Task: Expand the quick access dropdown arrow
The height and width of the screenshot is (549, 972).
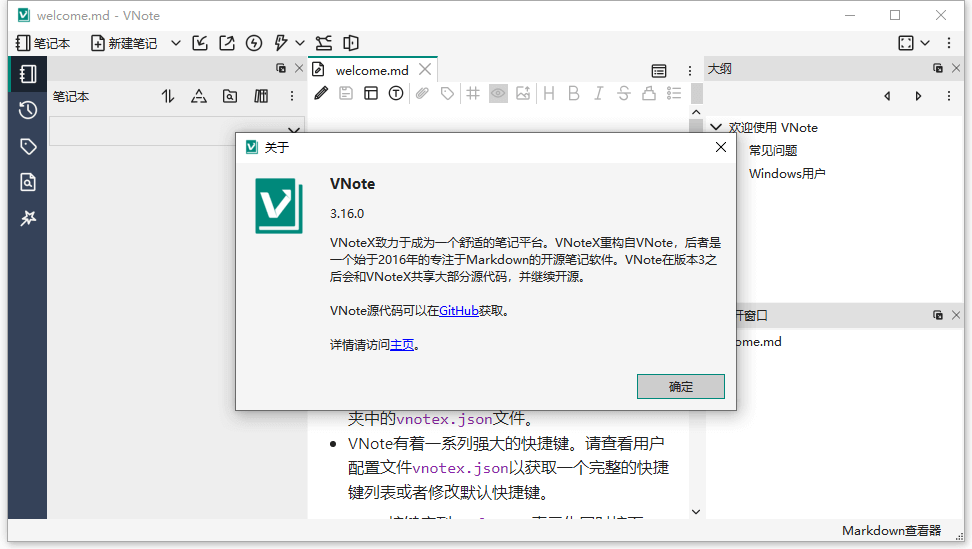Action: click(x=300, y=43)
